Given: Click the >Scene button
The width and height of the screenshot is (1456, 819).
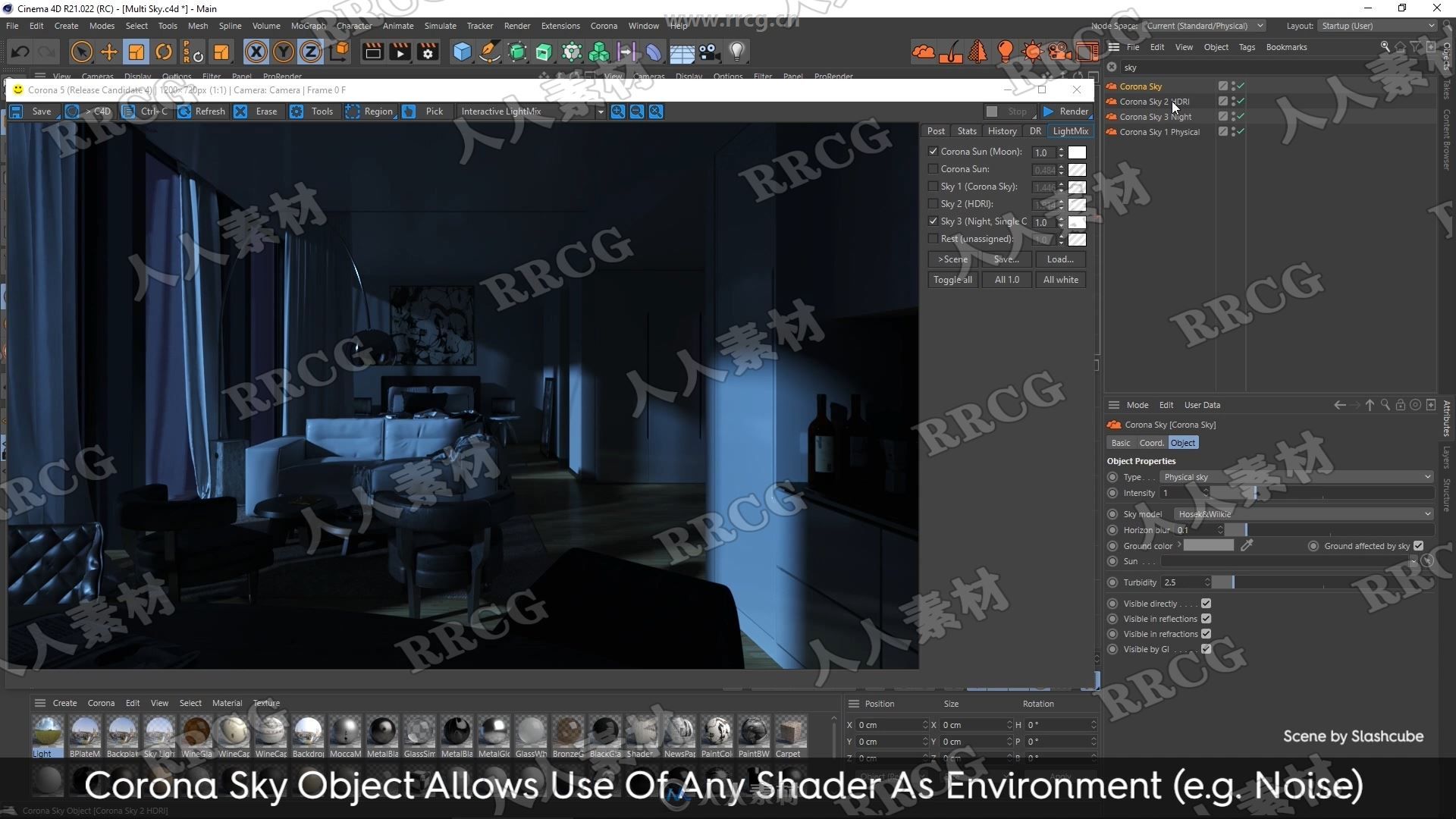Looking at the screenshot, I should point(952,259).
